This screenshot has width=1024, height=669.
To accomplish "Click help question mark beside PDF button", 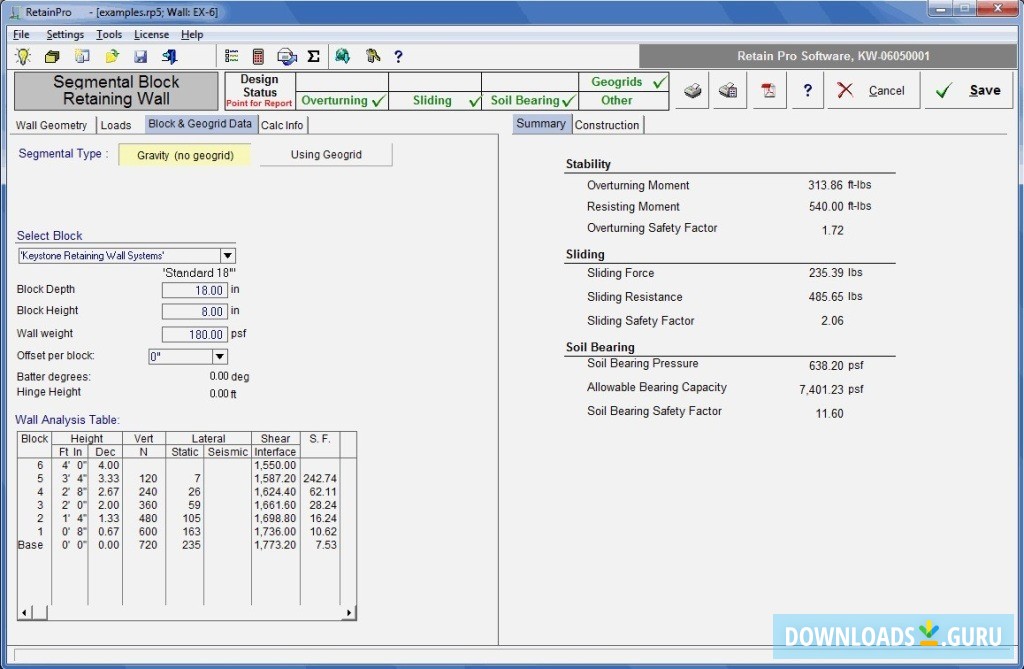I will [x=807, y=90].
